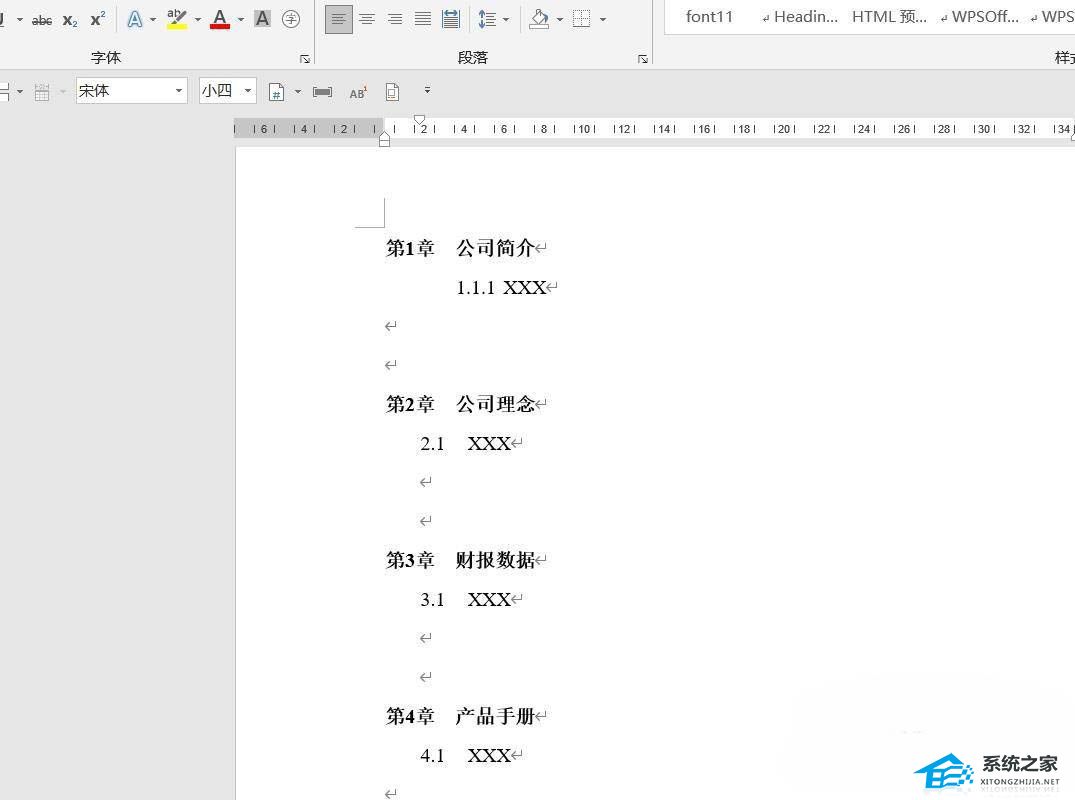Open font color dropdown arrow

pyautogui.click(x=241, y=19)
